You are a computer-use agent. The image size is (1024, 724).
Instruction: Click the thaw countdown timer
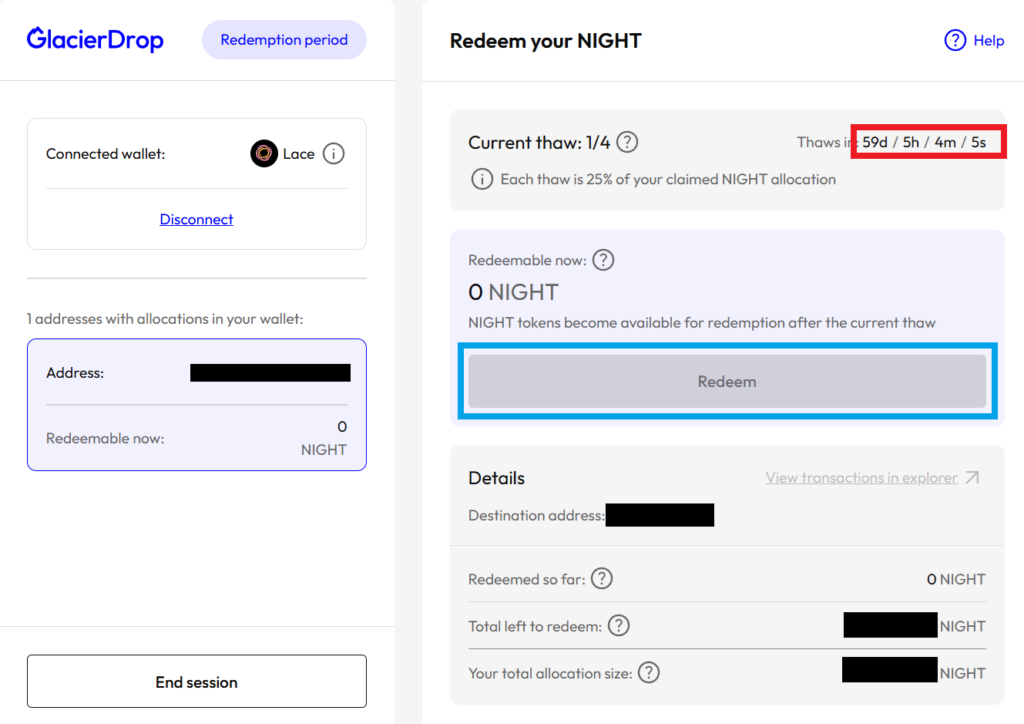tap(927, 142)
